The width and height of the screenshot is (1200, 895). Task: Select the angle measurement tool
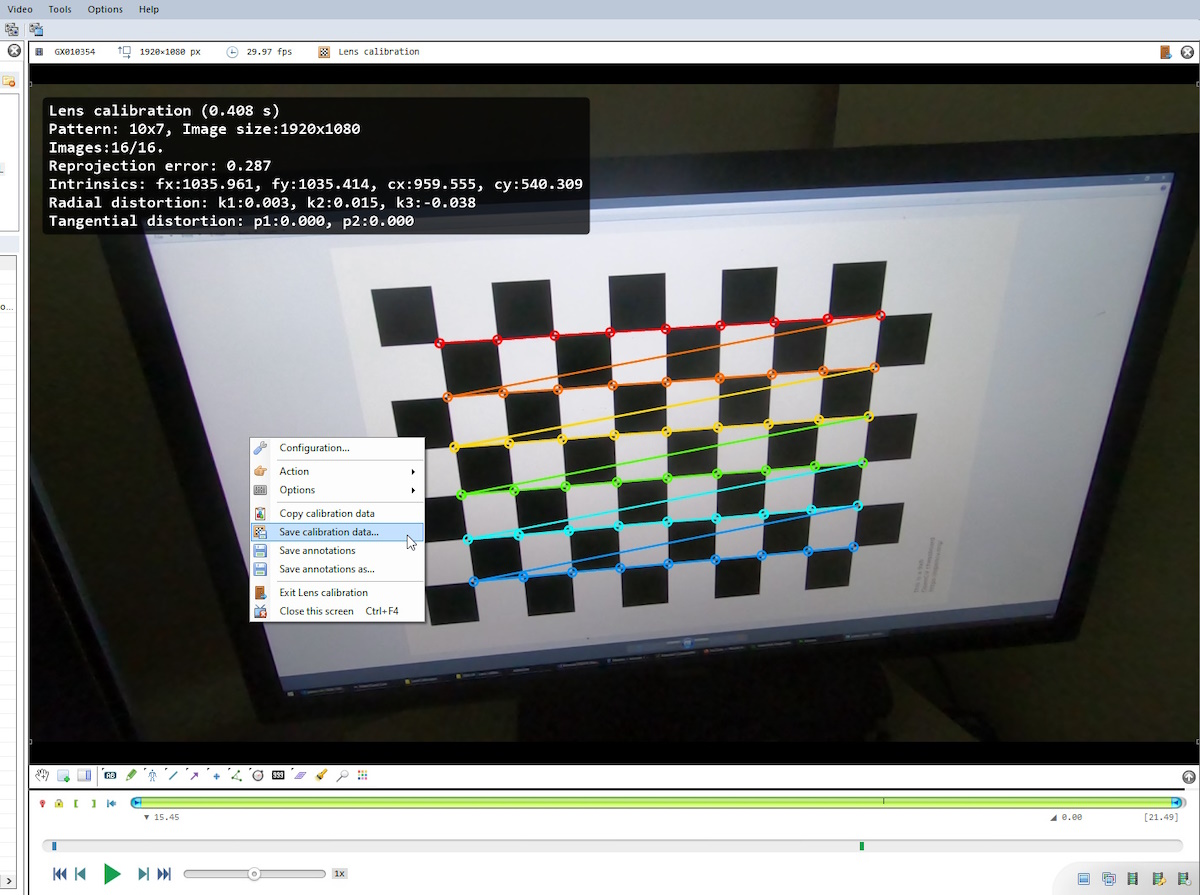click(x=236, y=775)
